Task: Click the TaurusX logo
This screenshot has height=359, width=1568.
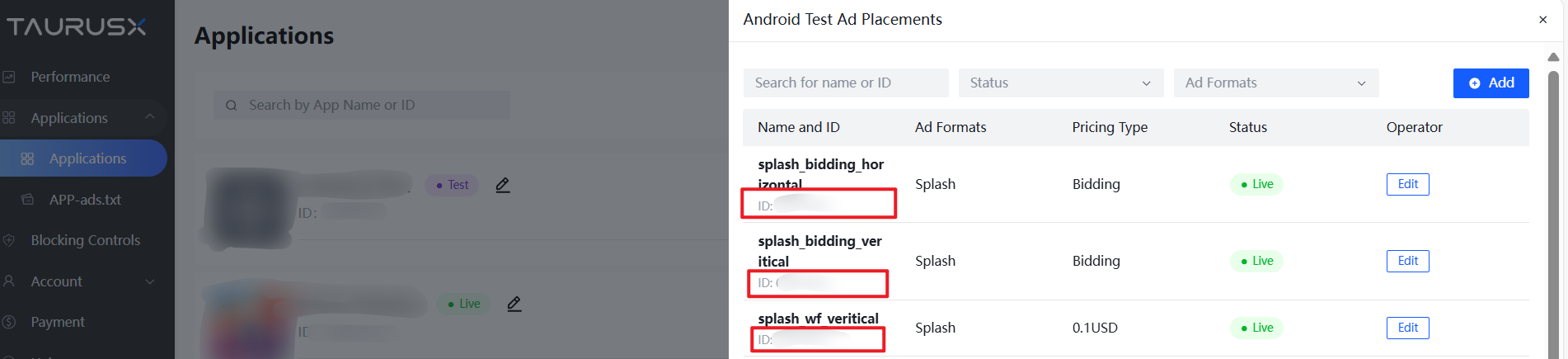Action: (x=77, y=26)
